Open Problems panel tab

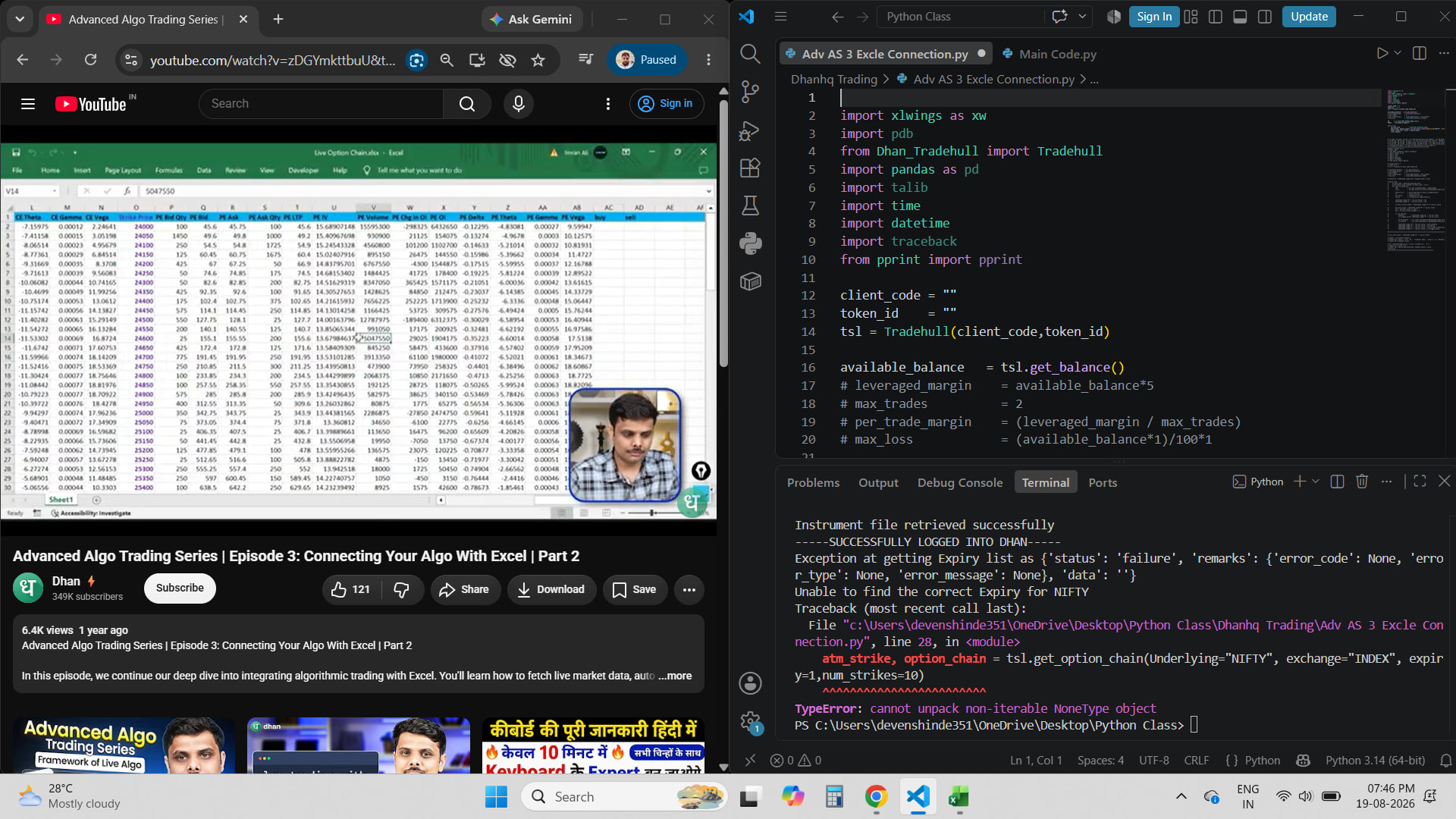[x=813, y=482]
